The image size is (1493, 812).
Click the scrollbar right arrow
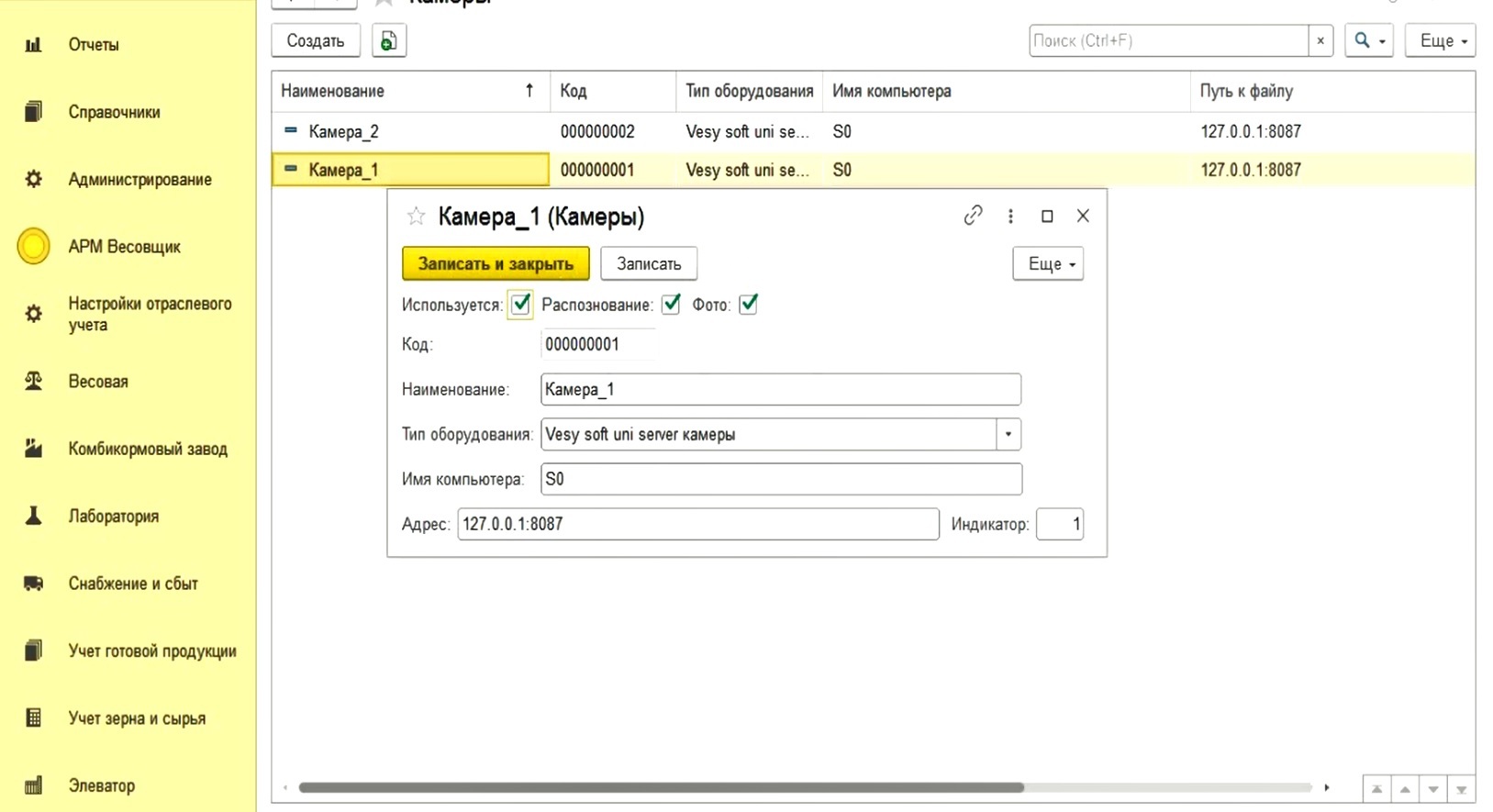[x=1326, y=787]
